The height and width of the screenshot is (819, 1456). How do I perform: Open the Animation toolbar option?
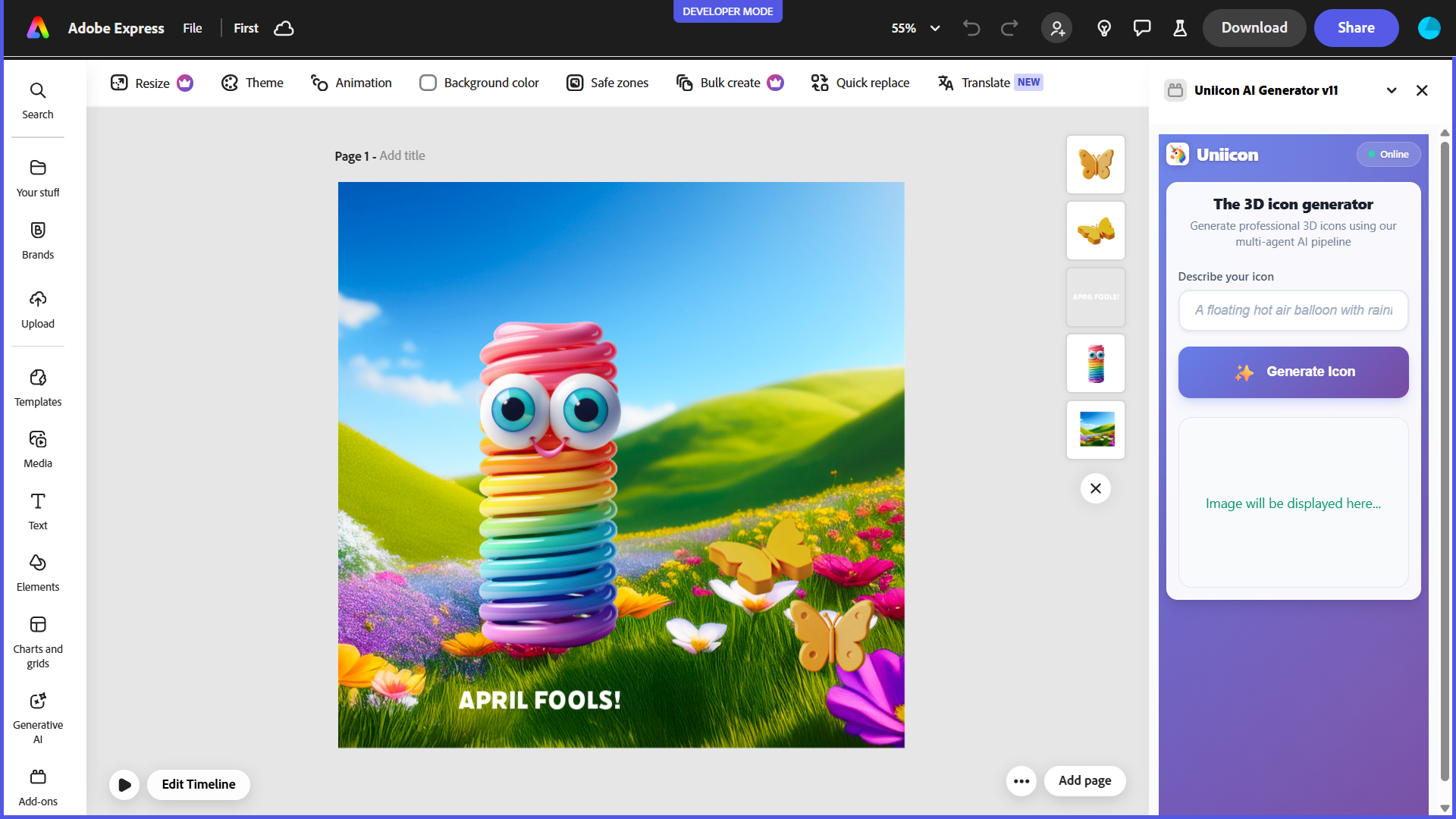351,83
